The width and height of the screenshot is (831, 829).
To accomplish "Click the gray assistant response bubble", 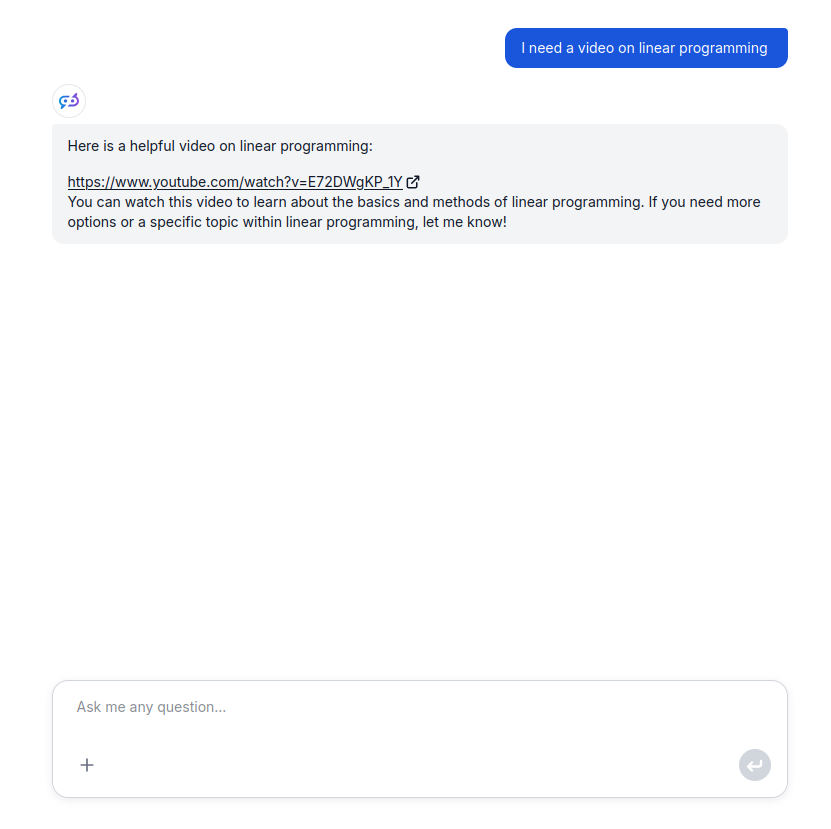I will tap(420, 184).
